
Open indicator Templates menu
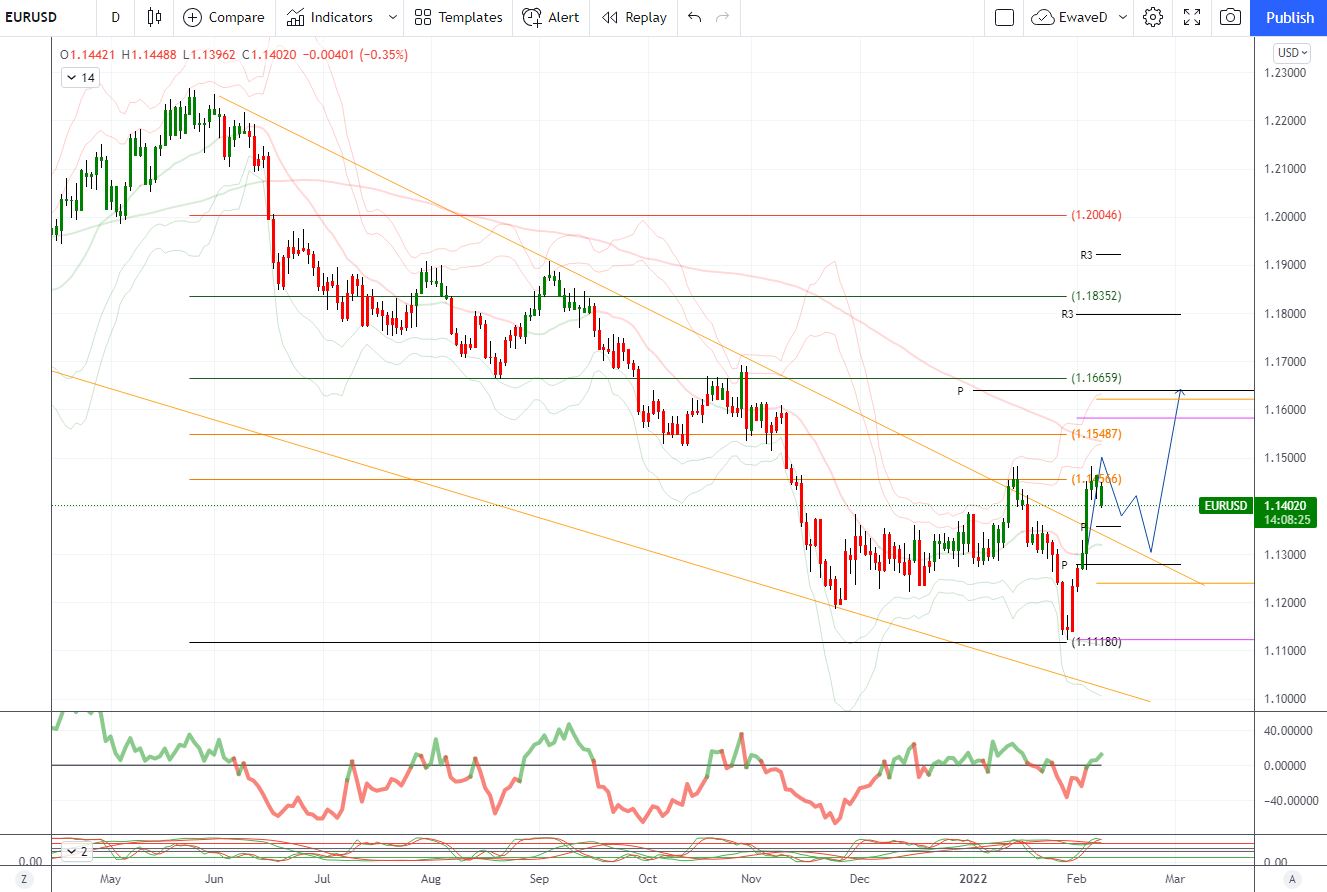click(x=458, y=17)
